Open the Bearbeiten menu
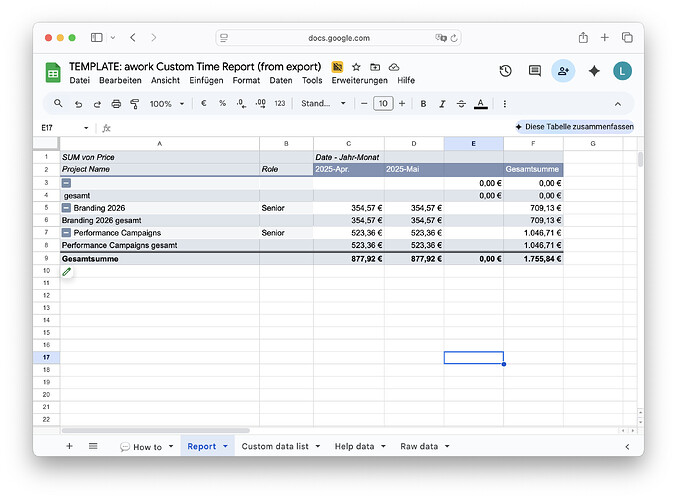Viewport: 676px width, 500px height. [120, 81]
